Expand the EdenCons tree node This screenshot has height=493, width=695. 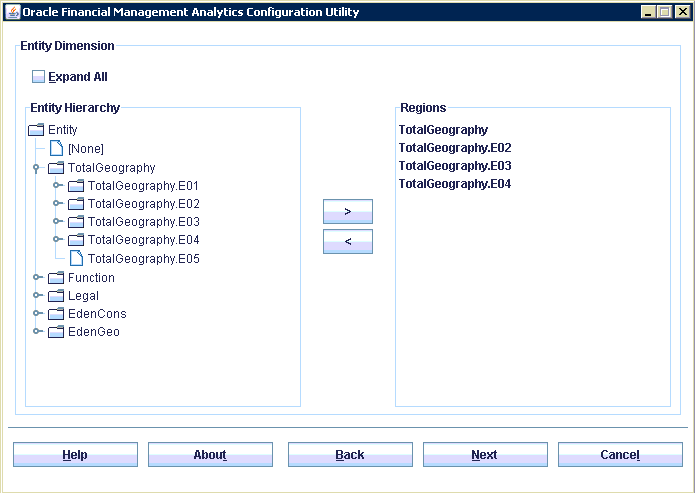[x=37, y=313]
